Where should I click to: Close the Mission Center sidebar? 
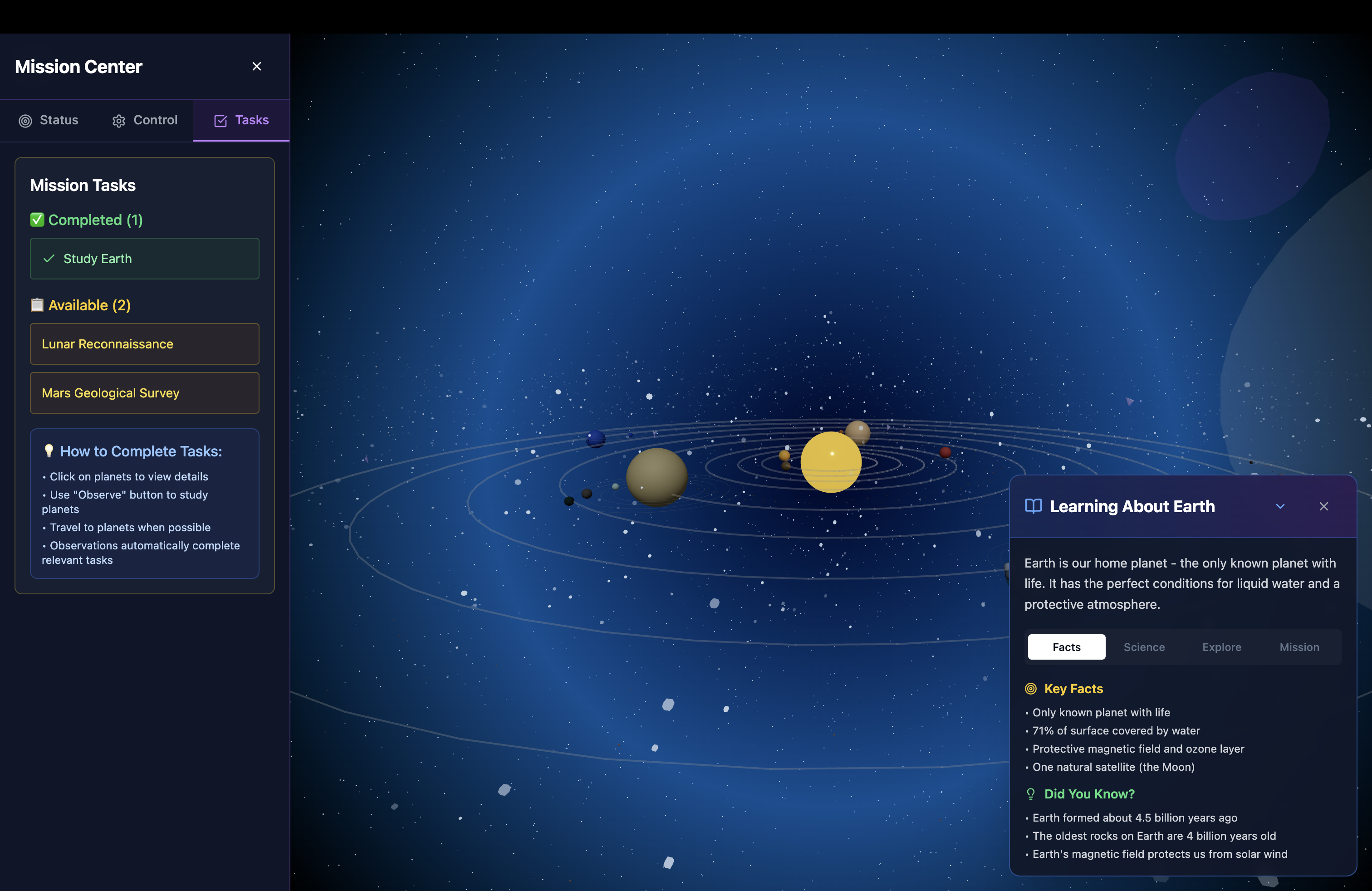click(x=256, y=66)
